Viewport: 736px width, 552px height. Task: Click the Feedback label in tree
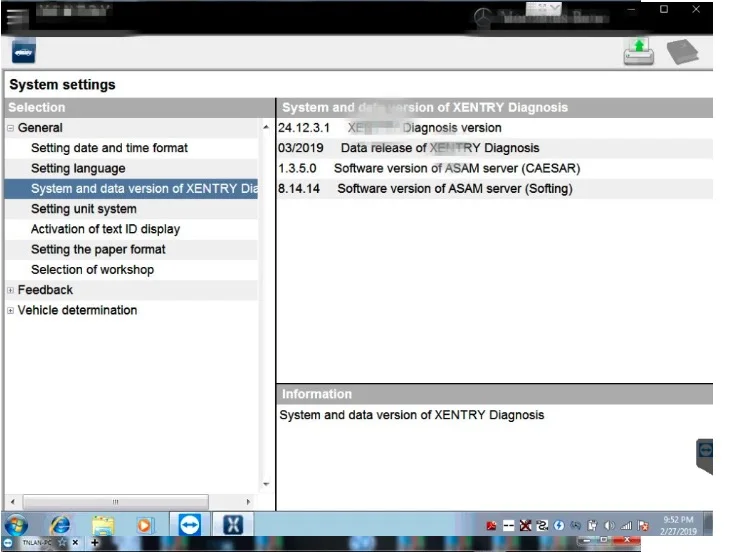(x=45, y=290)
